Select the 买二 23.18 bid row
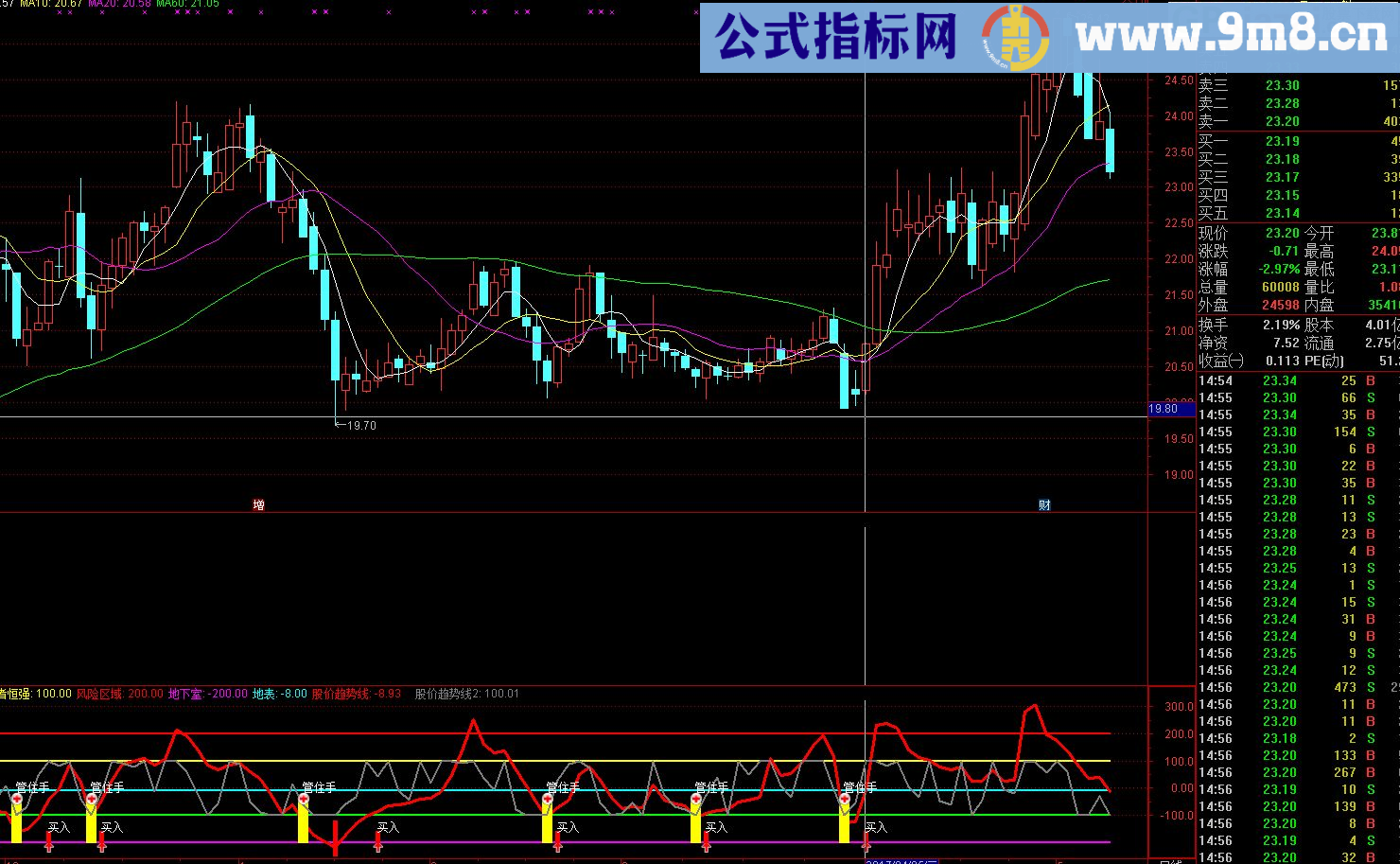Screen dimensions: 1400x864 tap(1299, 159)
